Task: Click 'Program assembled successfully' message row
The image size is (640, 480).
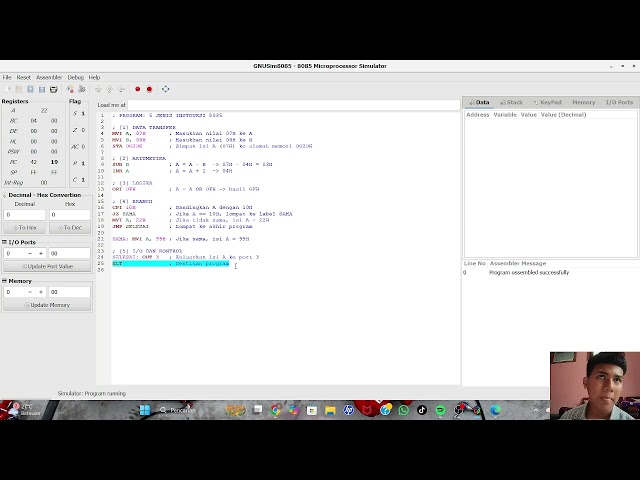Action: pos(529,272)
